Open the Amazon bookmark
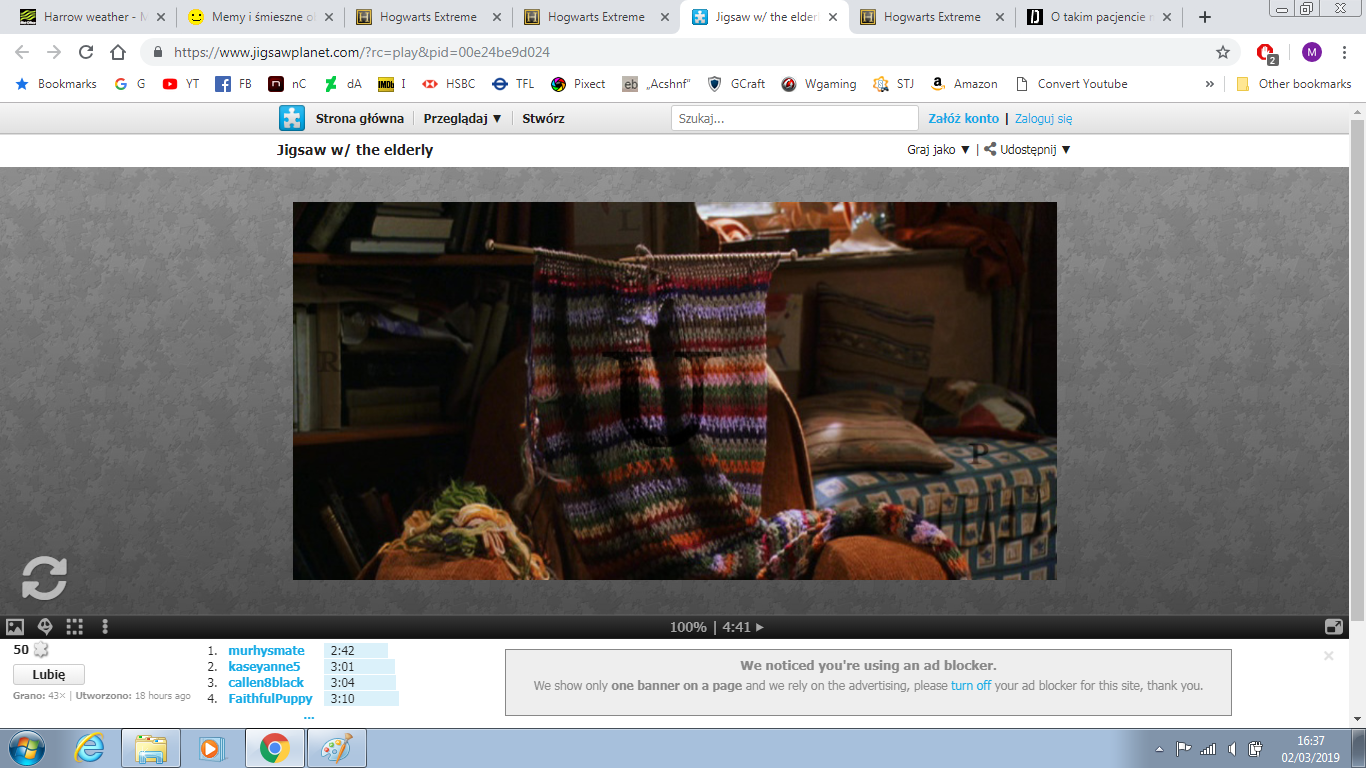The image size is (1366, 768). click(964, 84)
